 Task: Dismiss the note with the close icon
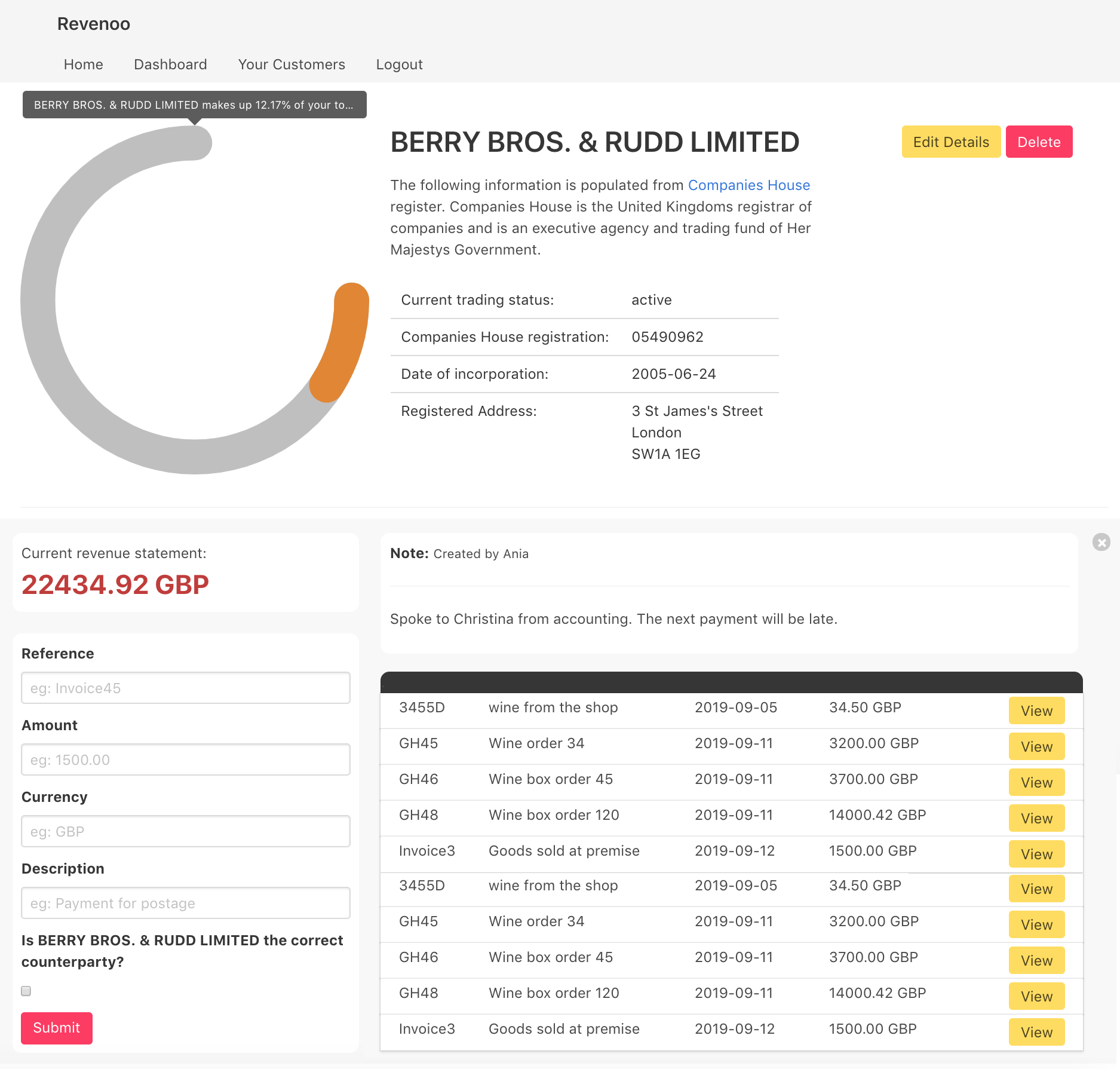click(x=1101, y=542)
